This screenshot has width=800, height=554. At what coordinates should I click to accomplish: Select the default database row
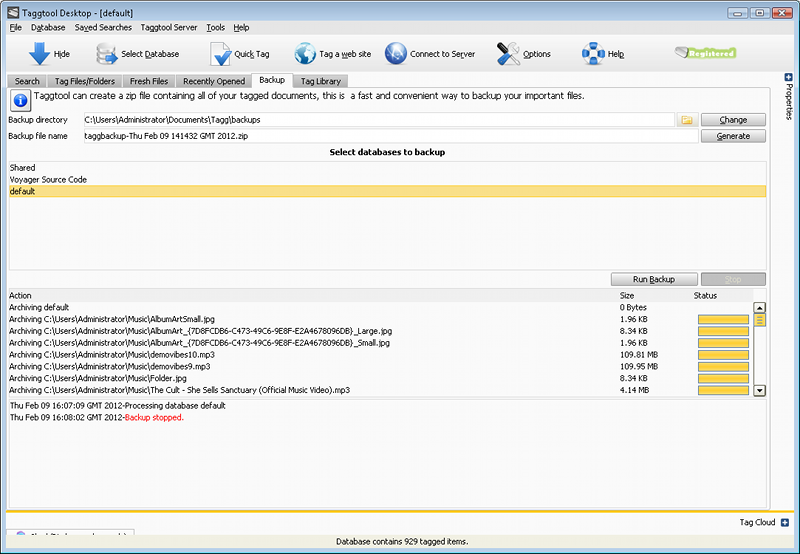(387, 191)
